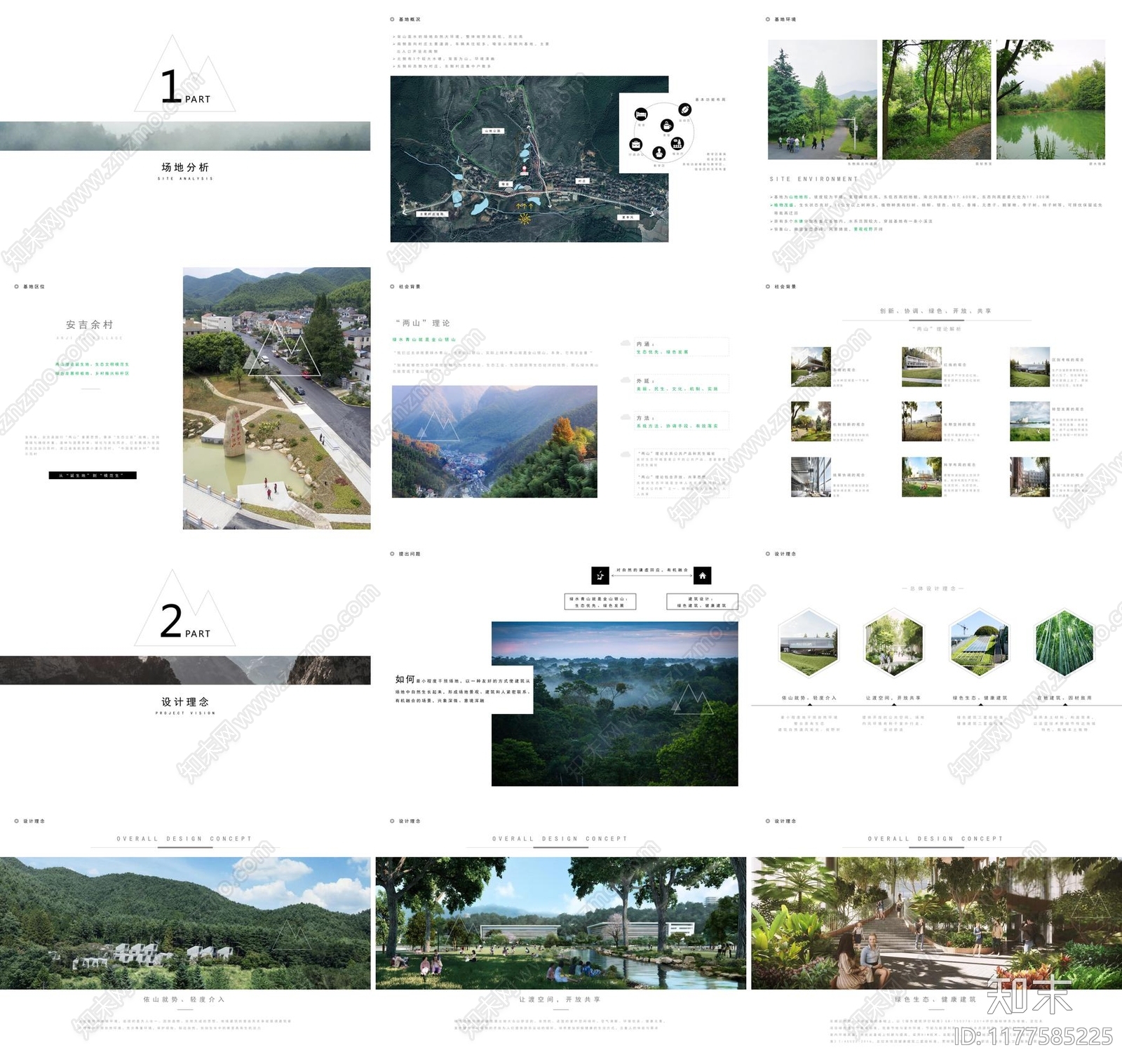Click the yellow sun icon on the satellite map
Screen dimensions: 1122x1064
pyautogui.click(x=525, y=220)
